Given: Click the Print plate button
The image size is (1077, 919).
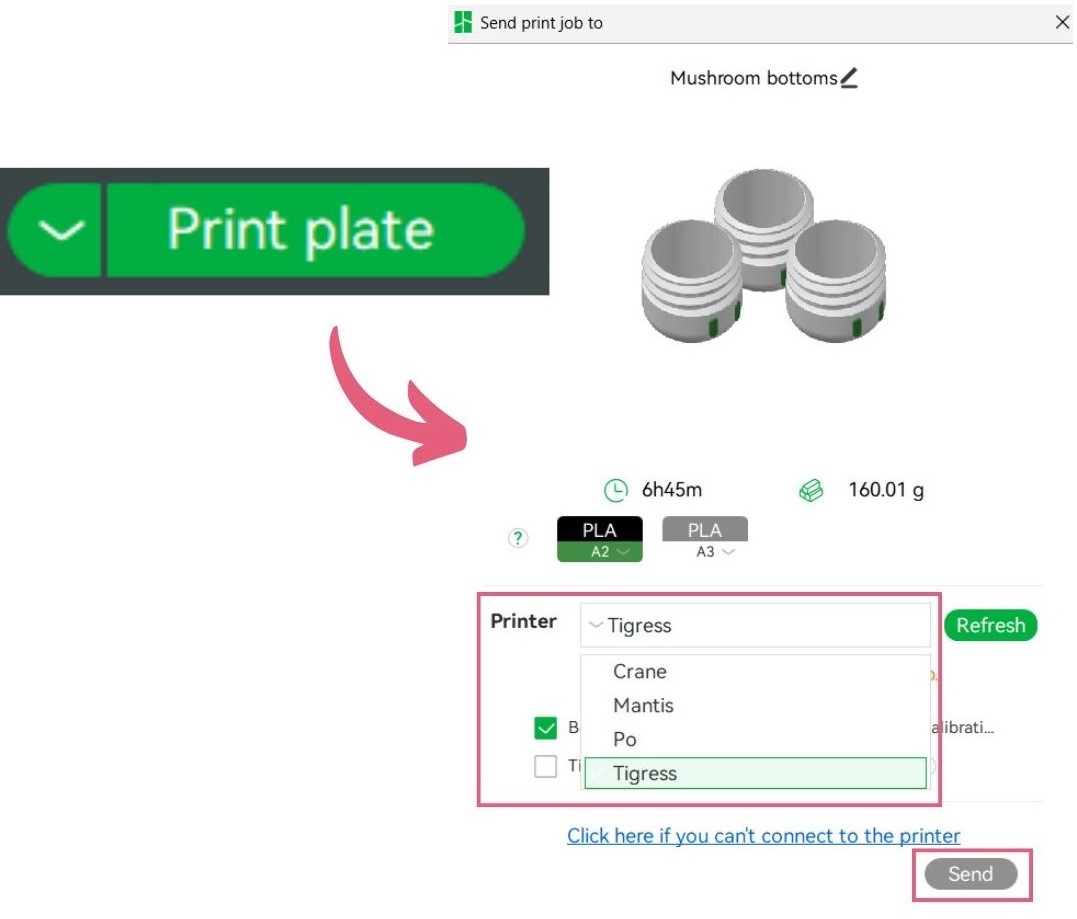Looking at the screenshot, I should (x=315, y=230).
